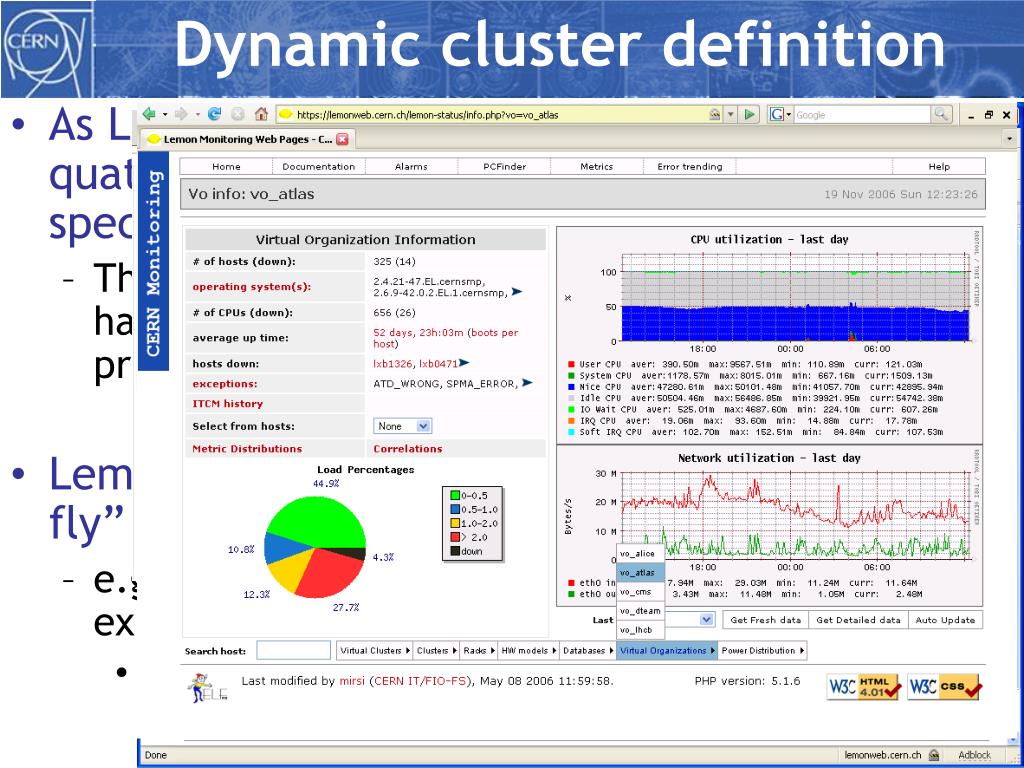The height and width of the screenshot is (768, 1024).
Task: Open the Forward history dropdown arrow
Action: (196, 115)
